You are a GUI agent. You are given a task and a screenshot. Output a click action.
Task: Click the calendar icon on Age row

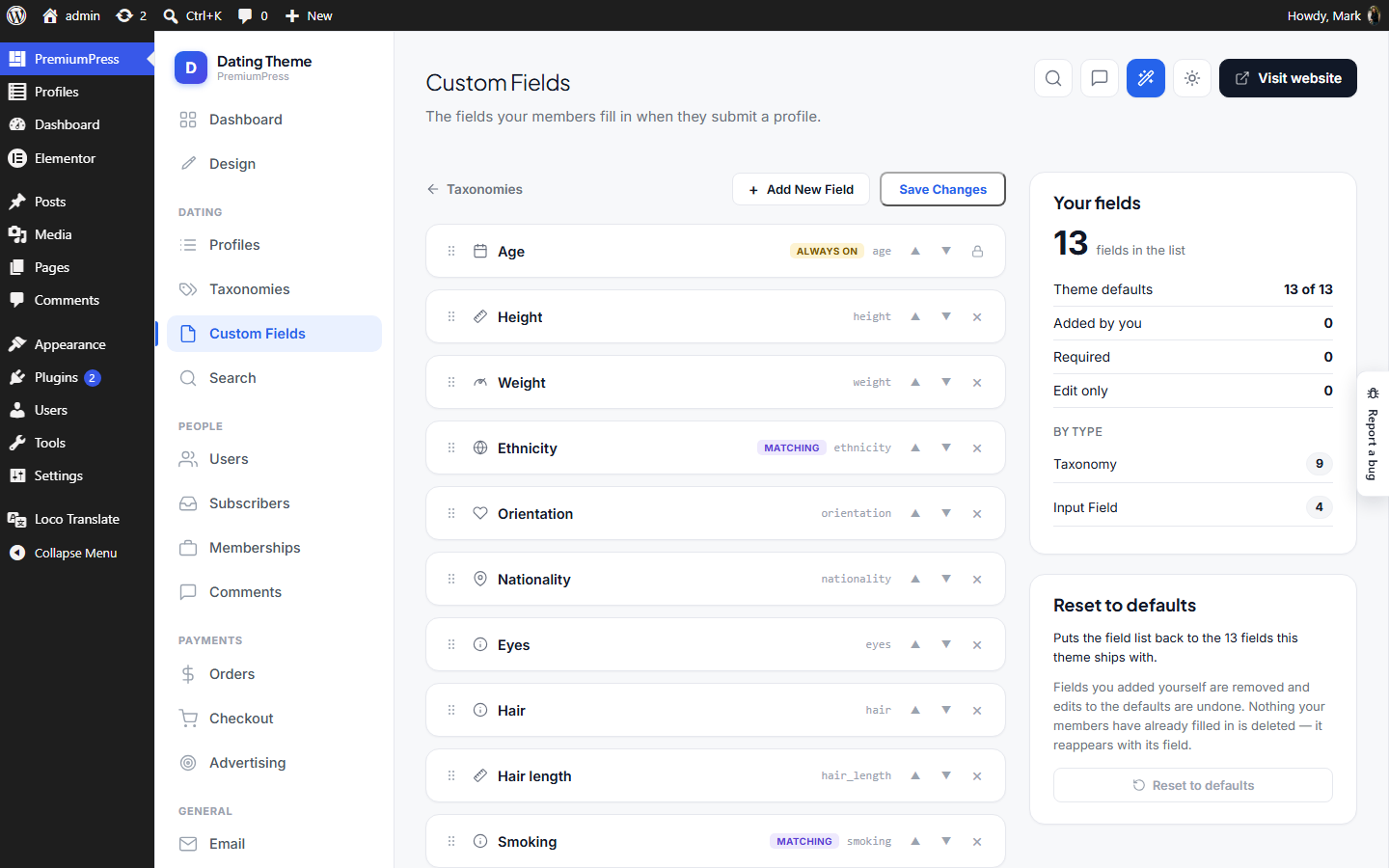(480, 251)
